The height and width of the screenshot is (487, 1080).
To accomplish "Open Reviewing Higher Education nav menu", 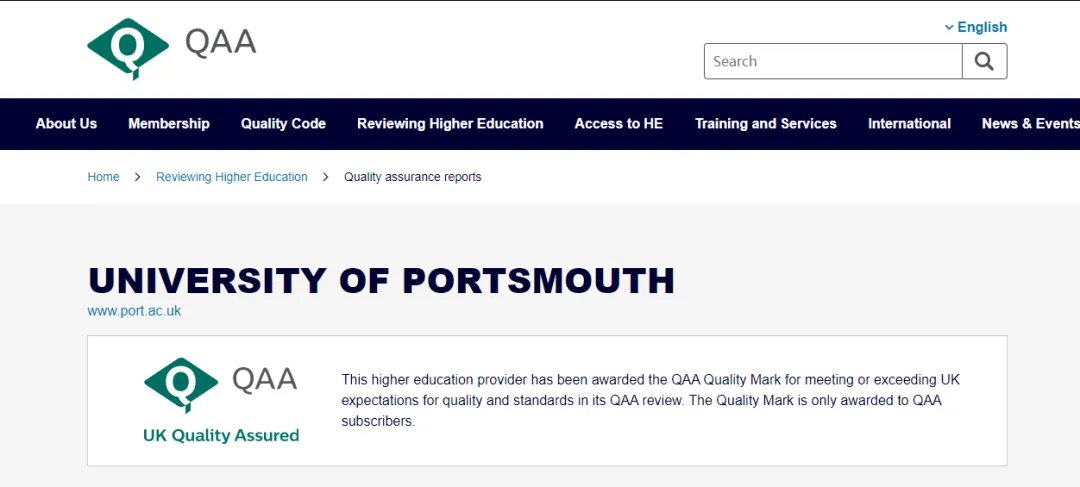I will 450,124.
